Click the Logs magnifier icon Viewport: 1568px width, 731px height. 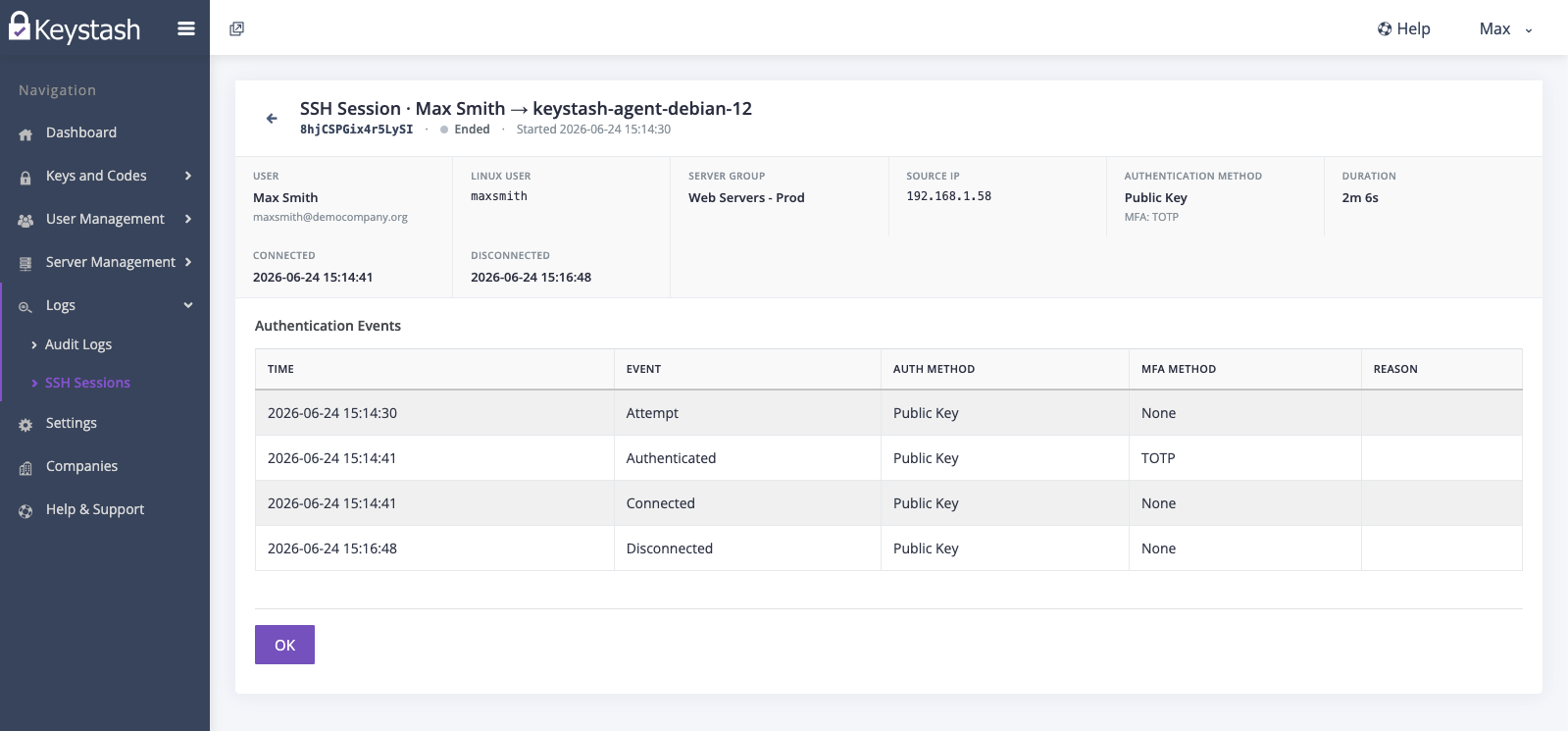pyautogui.click(x=25, y=307)
